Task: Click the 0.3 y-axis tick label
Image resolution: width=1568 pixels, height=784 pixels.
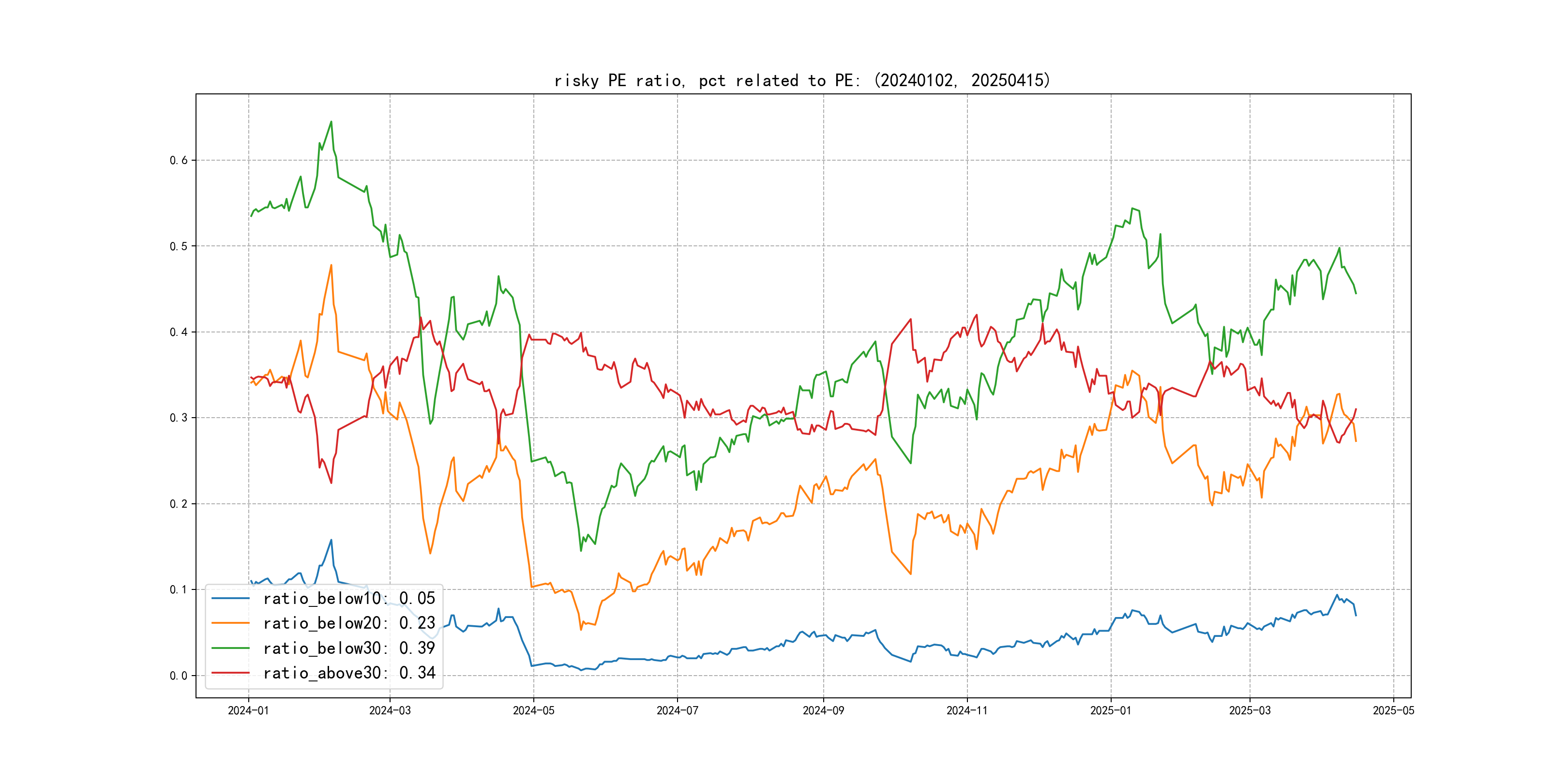Action: coord(179,418)
